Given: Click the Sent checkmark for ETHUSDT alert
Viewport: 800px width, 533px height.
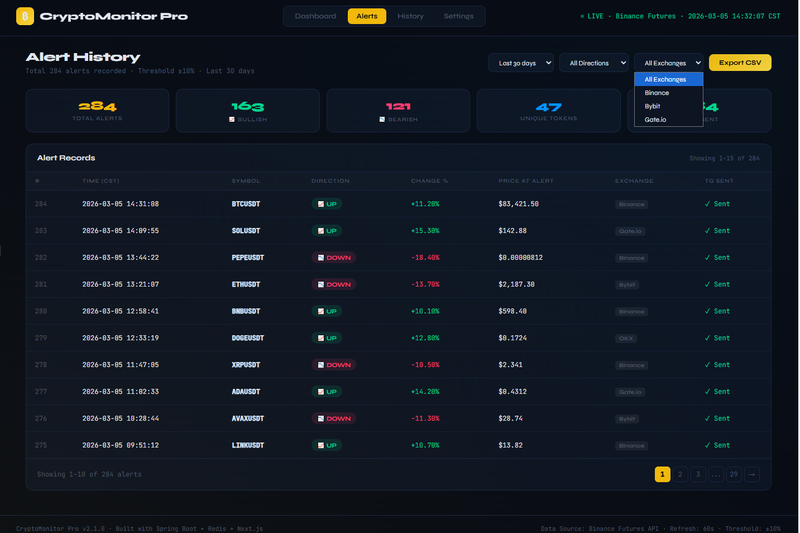Looking at the screenshot, I should [x=707, y=284].
